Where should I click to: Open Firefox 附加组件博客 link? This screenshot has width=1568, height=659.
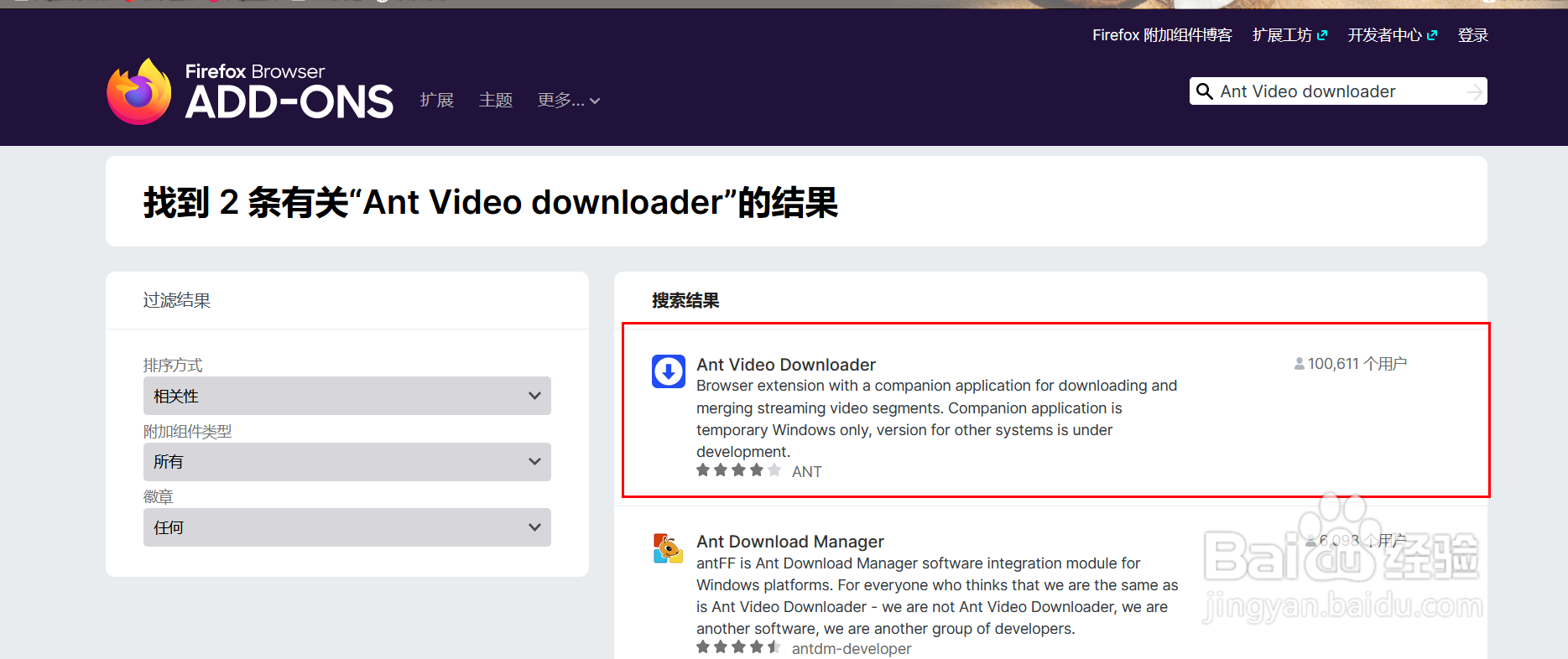1162,35
